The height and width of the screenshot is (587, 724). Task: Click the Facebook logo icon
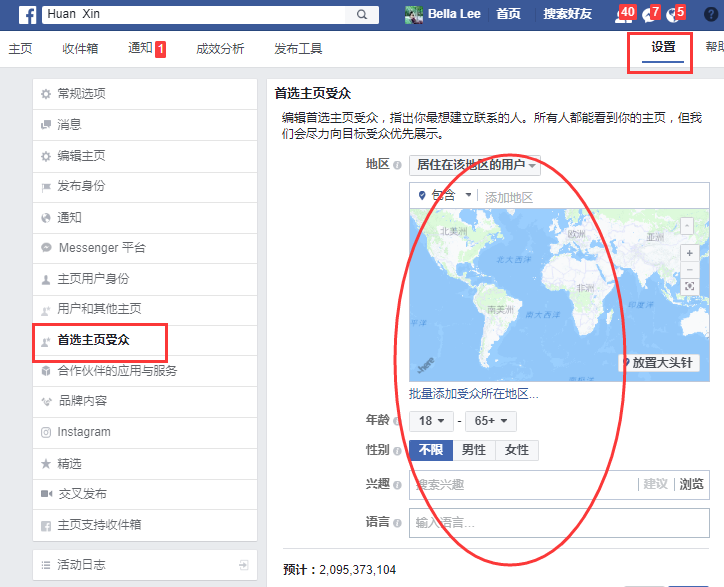point(28,15)
